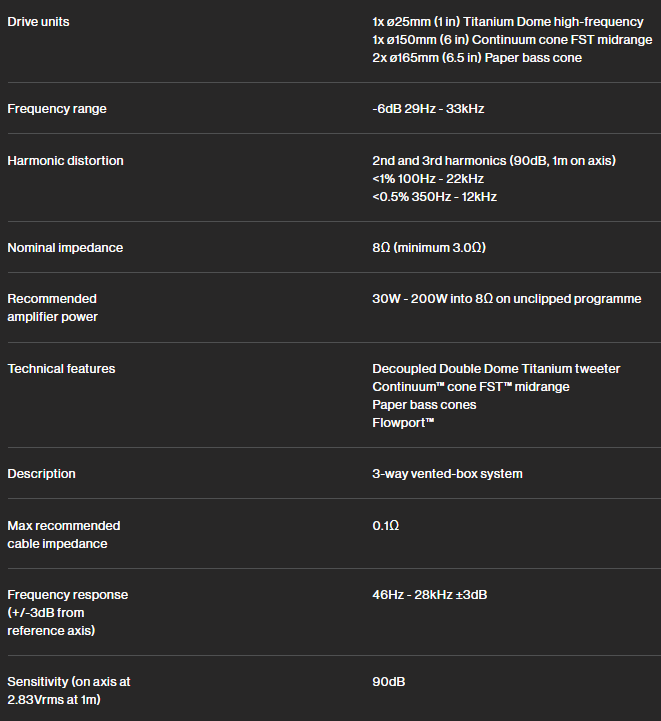The width and height of the screenshot is (661, 721).
Task: Select the 90dB sensitivity value
Action: pyautogui.click(x=389, y=681)
